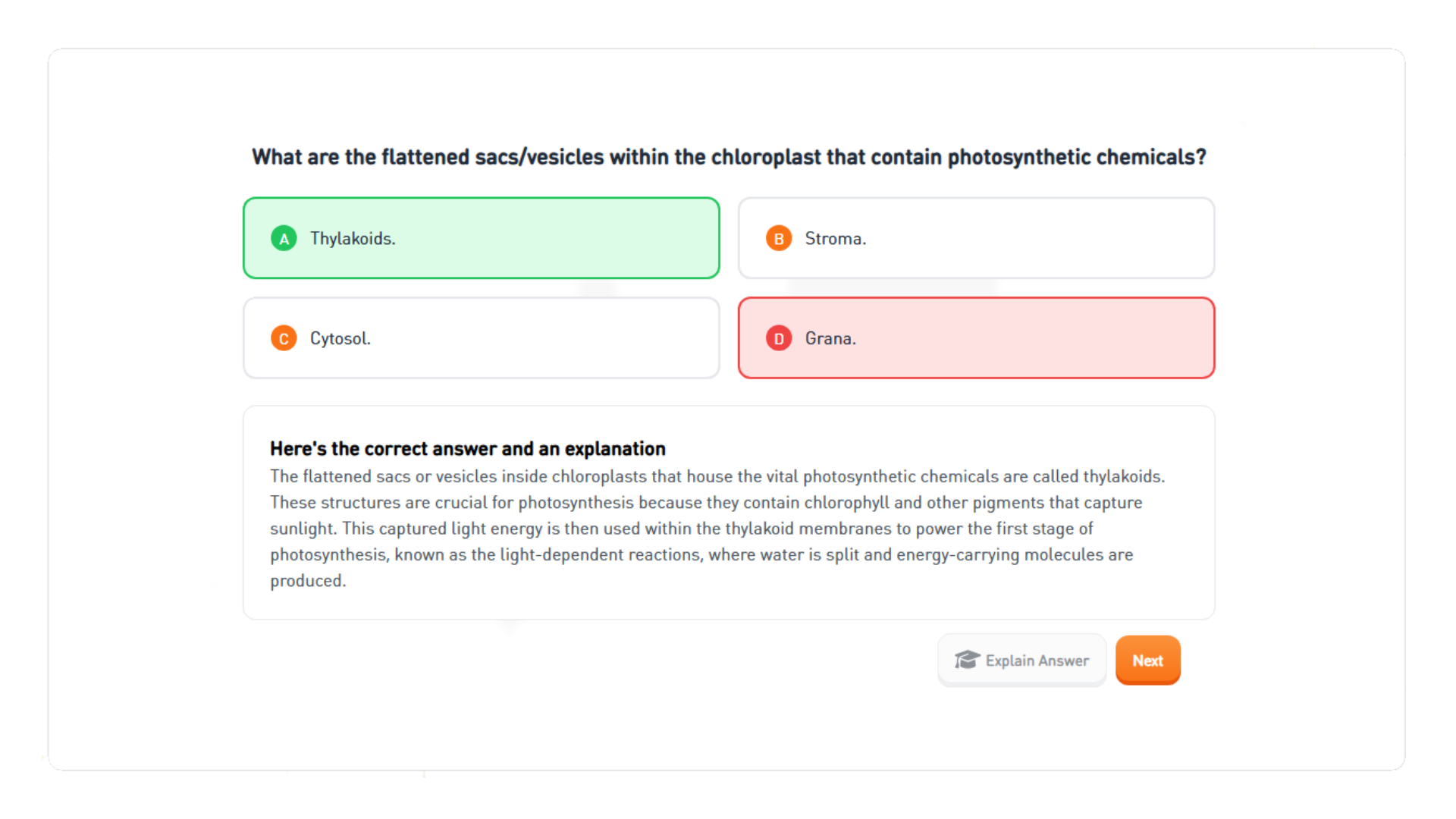
Task: Click the Explain Answer button
Action: 1021,660
